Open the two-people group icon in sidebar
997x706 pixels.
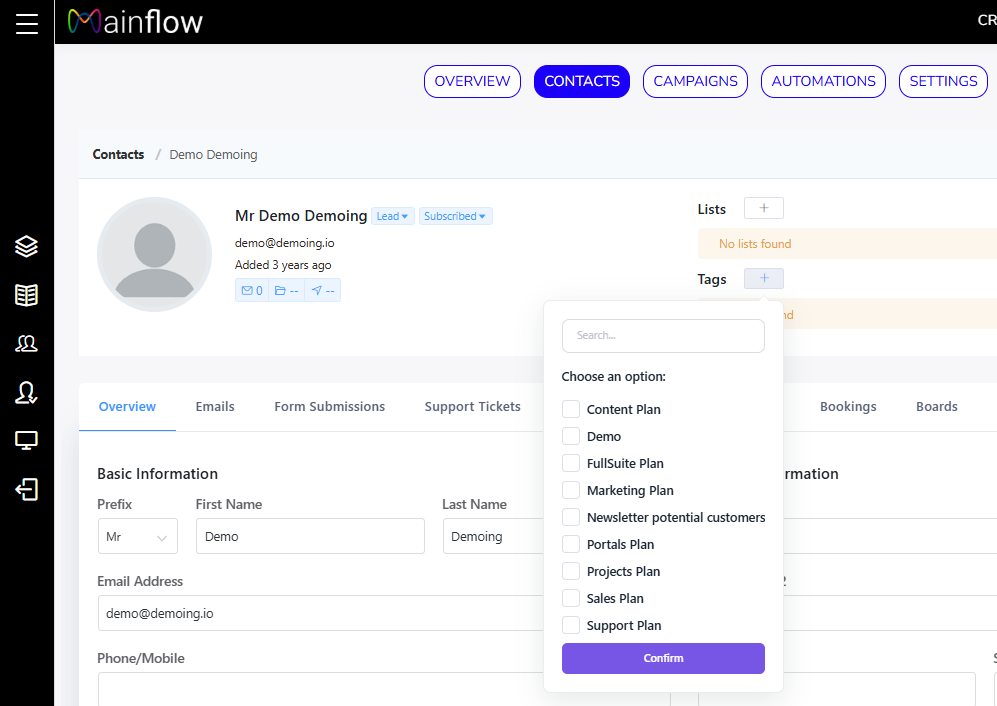[27, 344]
